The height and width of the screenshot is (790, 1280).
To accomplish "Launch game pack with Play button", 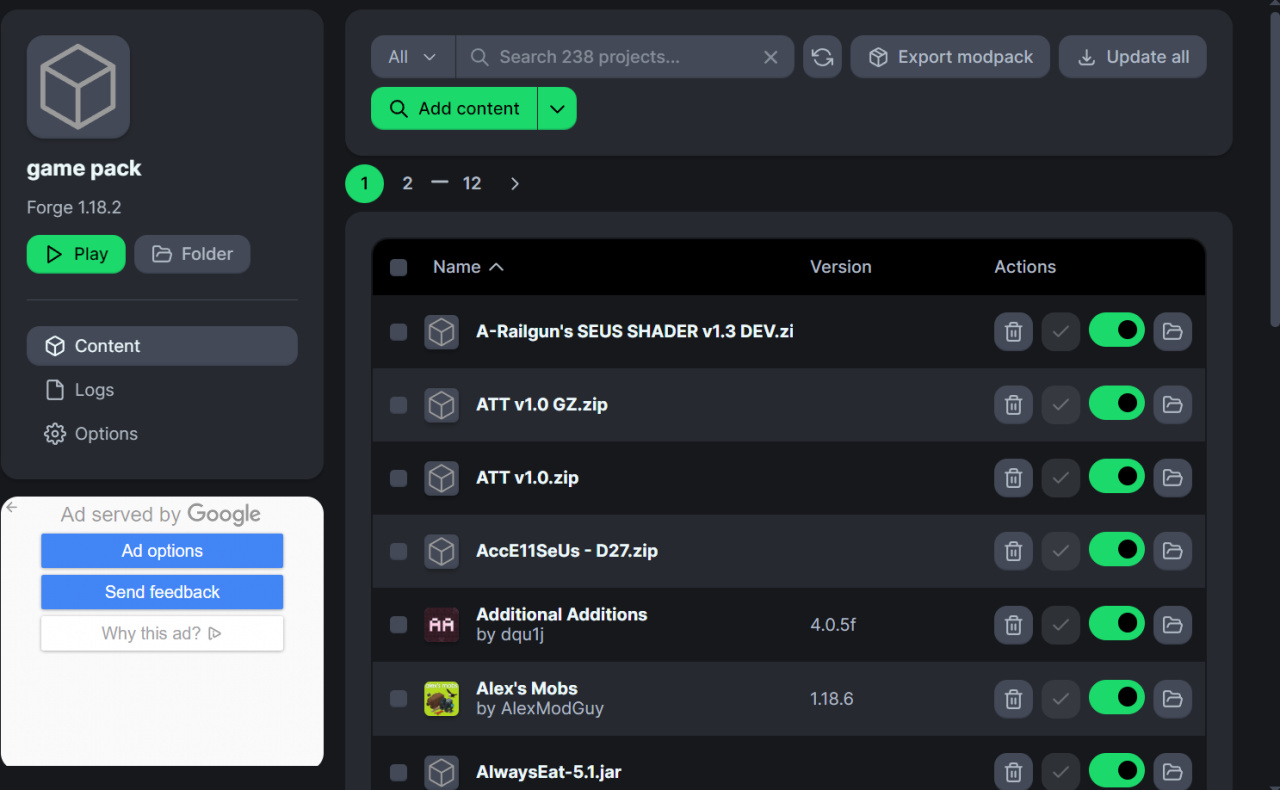I will [x=76, y=254].
